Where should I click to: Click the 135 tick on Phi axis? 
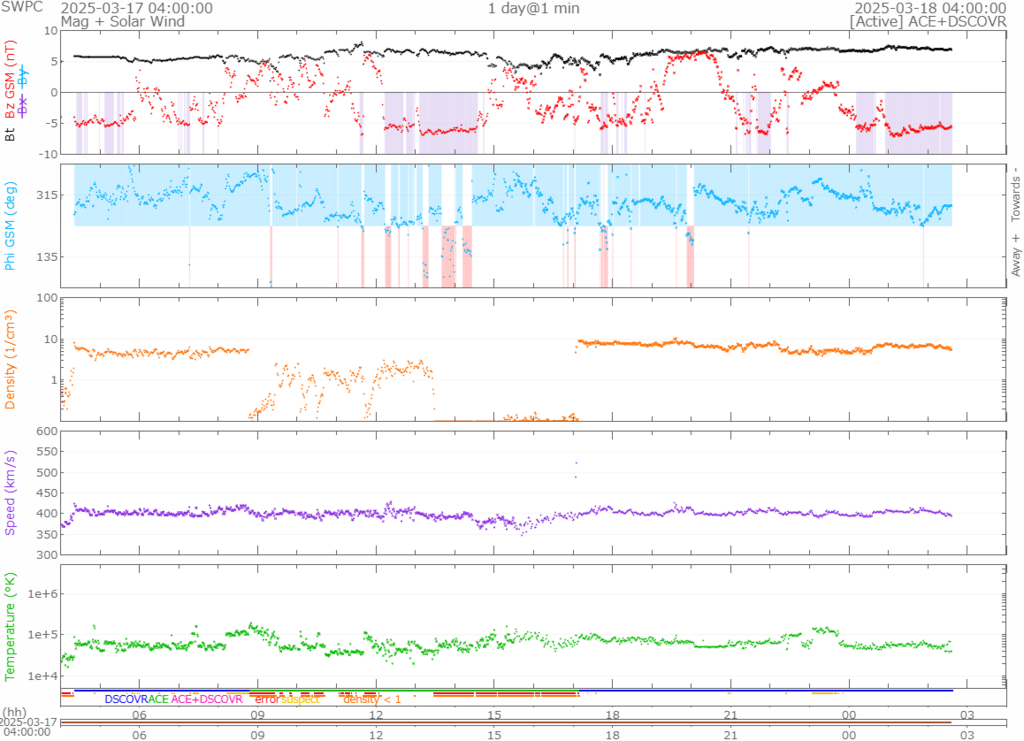[x=47, y=257]
